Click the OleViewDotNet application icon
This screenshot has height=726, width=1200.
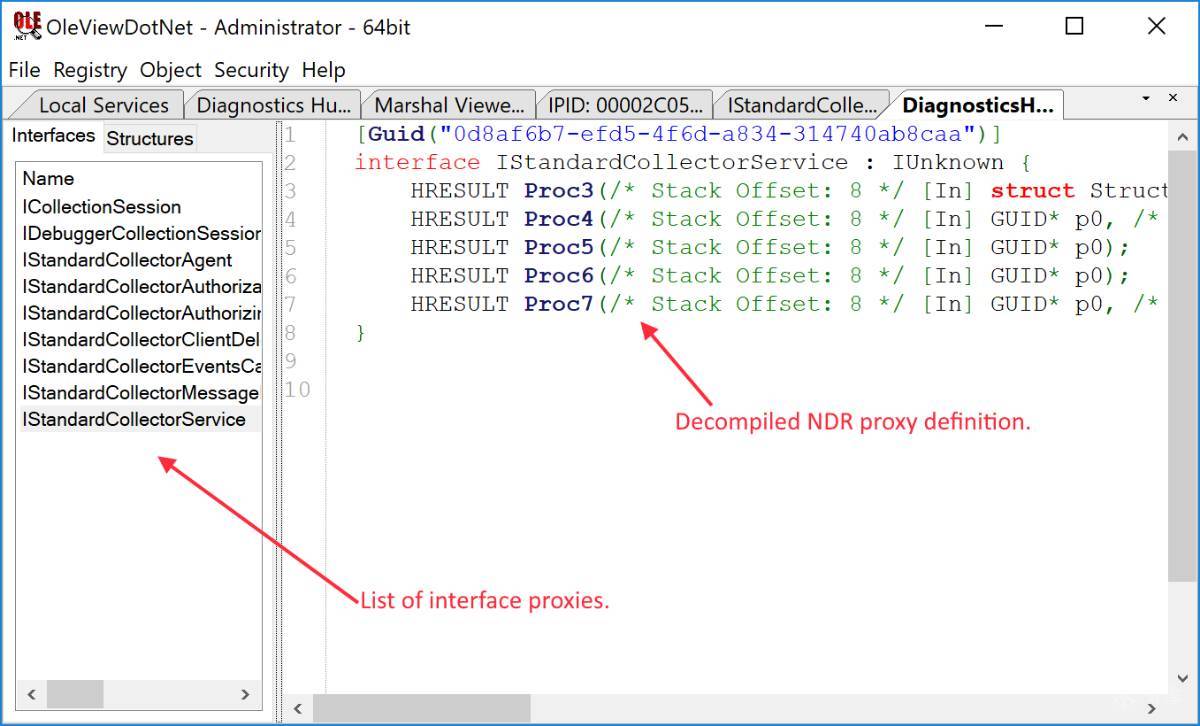tap(27, 26)
